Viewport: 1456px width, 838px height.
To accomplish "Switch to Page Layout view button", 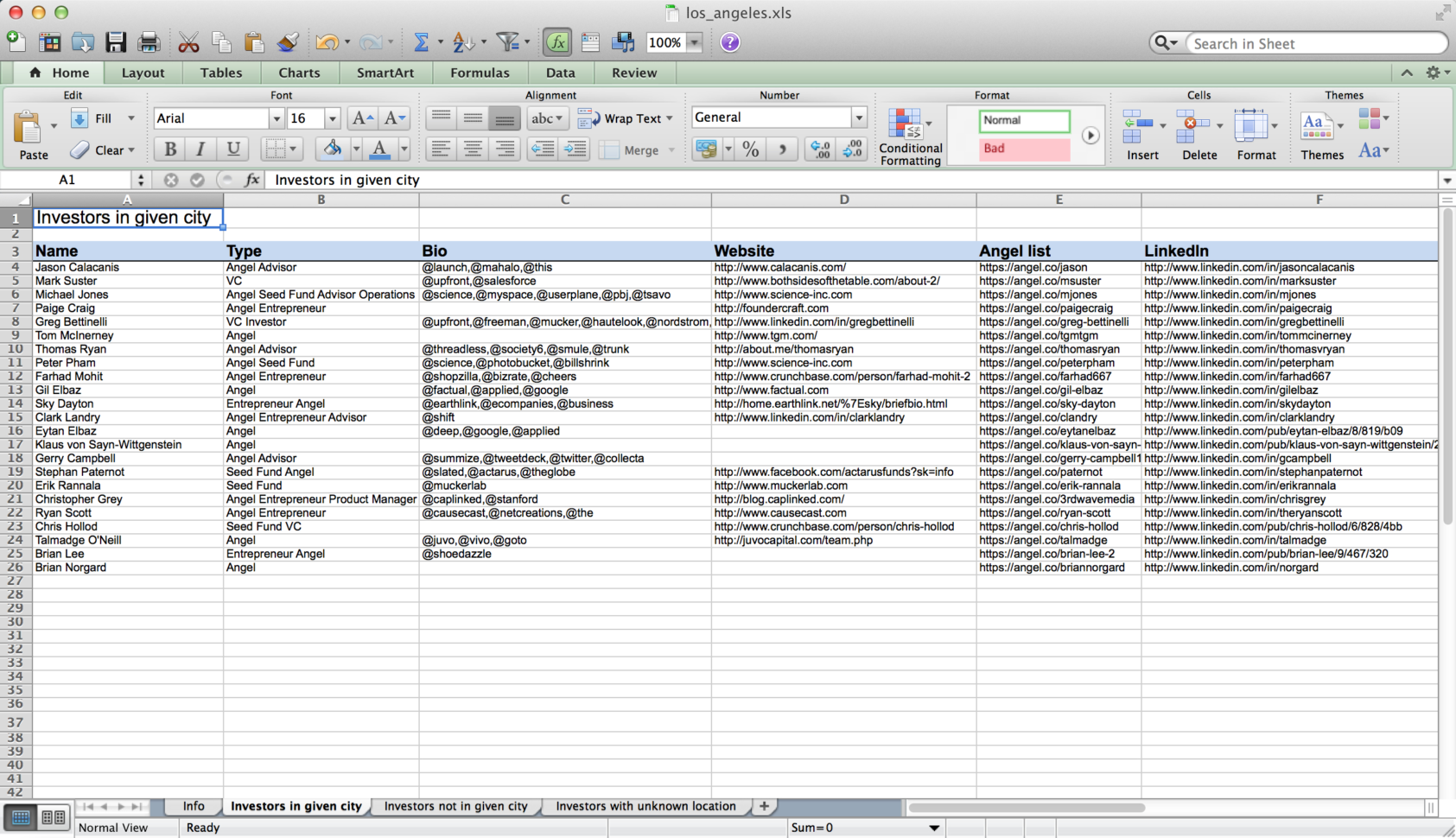I will pyautogui.click(x=53, y=816).
